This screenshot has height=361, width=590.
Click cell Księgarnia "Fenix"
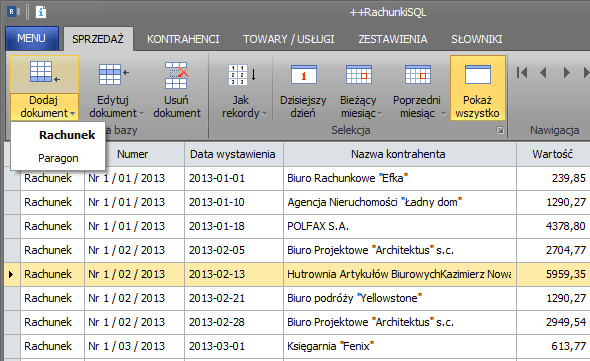[400, 346]
